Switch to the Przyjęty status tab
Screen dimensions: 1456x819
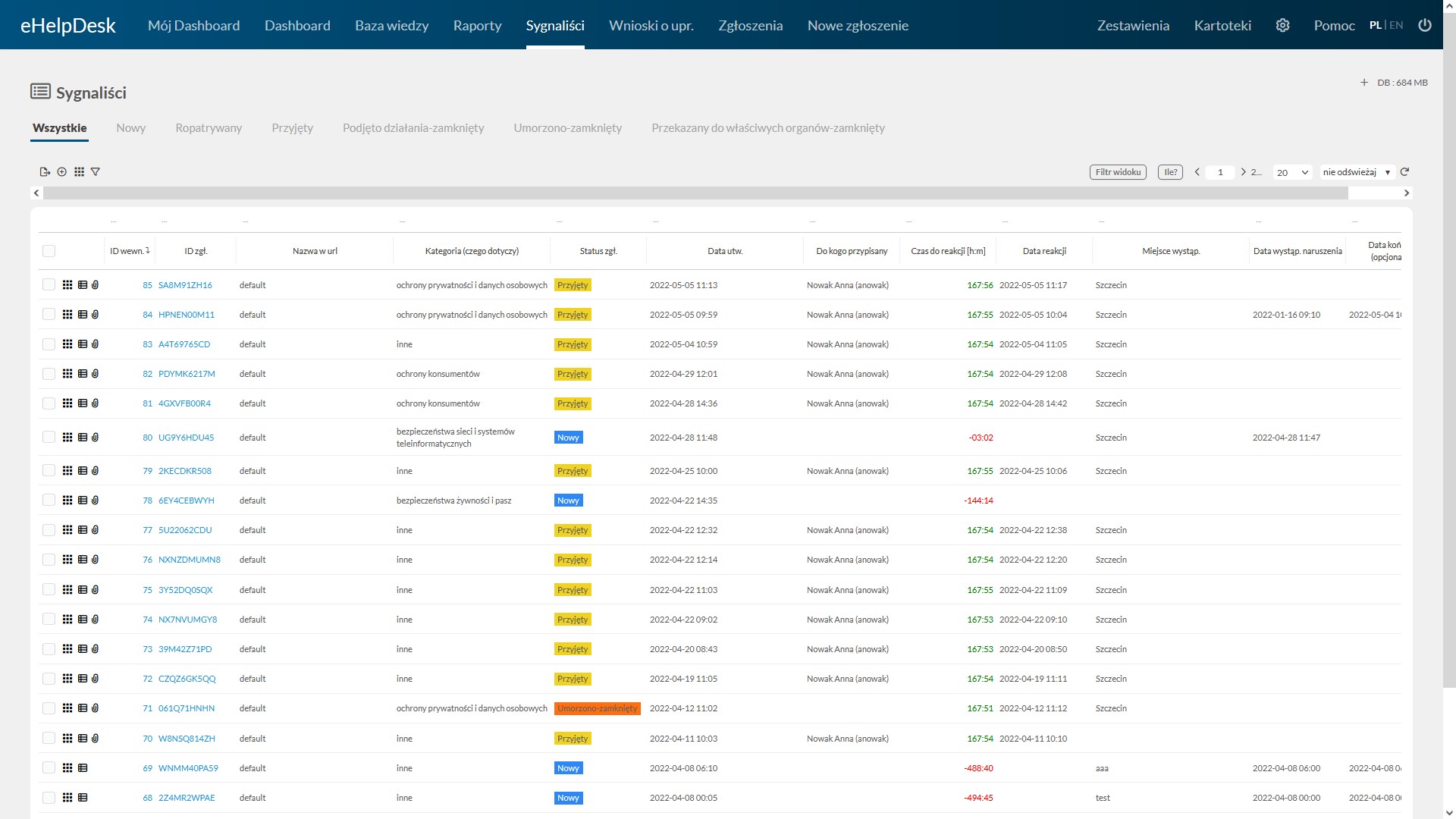pyautogui.click(x=292, y=128)
